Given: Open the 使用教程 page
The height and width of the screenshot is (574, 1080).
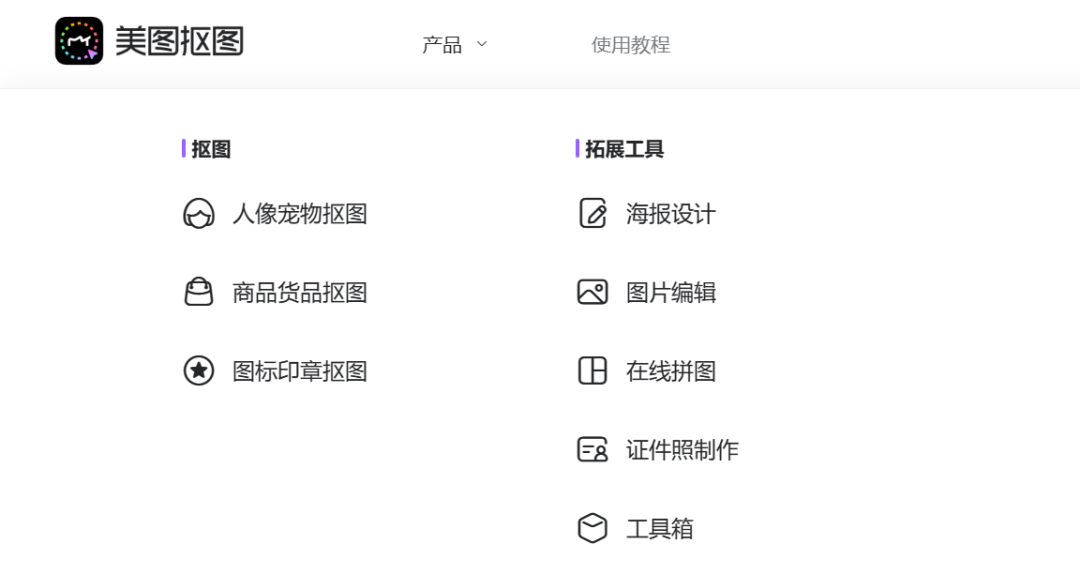Looking at the screenshot, I should (630, 45).
